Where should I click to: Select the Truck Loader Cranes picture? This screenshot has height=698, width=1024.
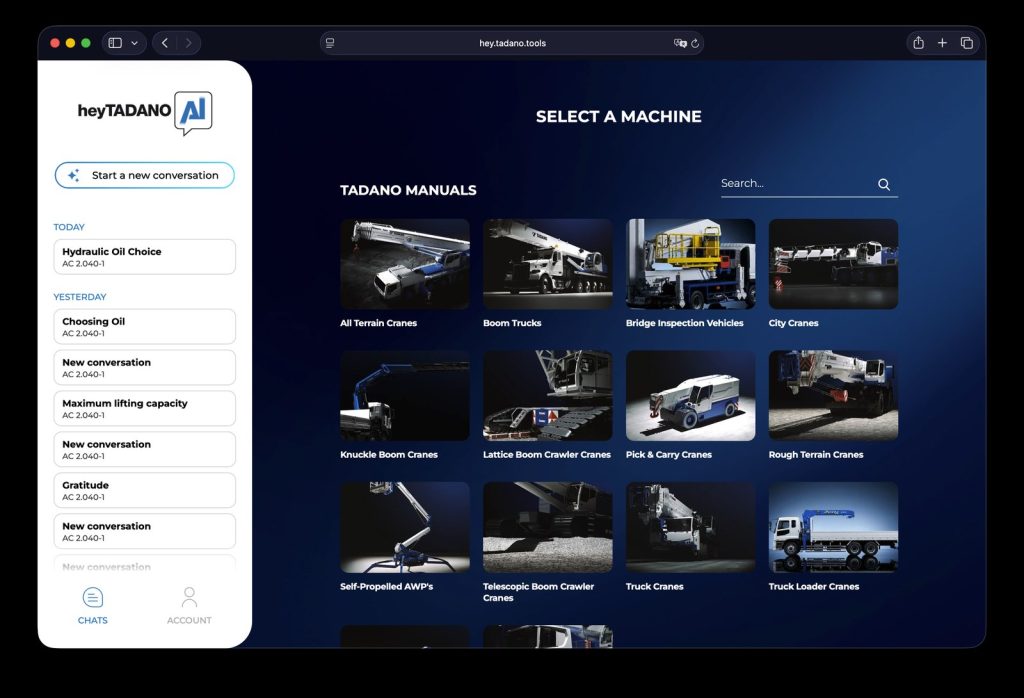833,528
